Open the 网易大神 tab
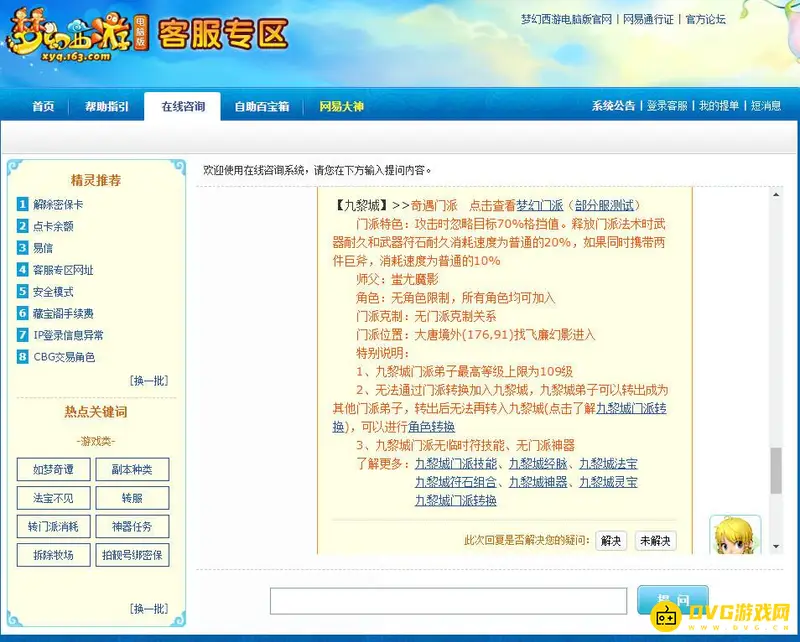 [341, 106]
